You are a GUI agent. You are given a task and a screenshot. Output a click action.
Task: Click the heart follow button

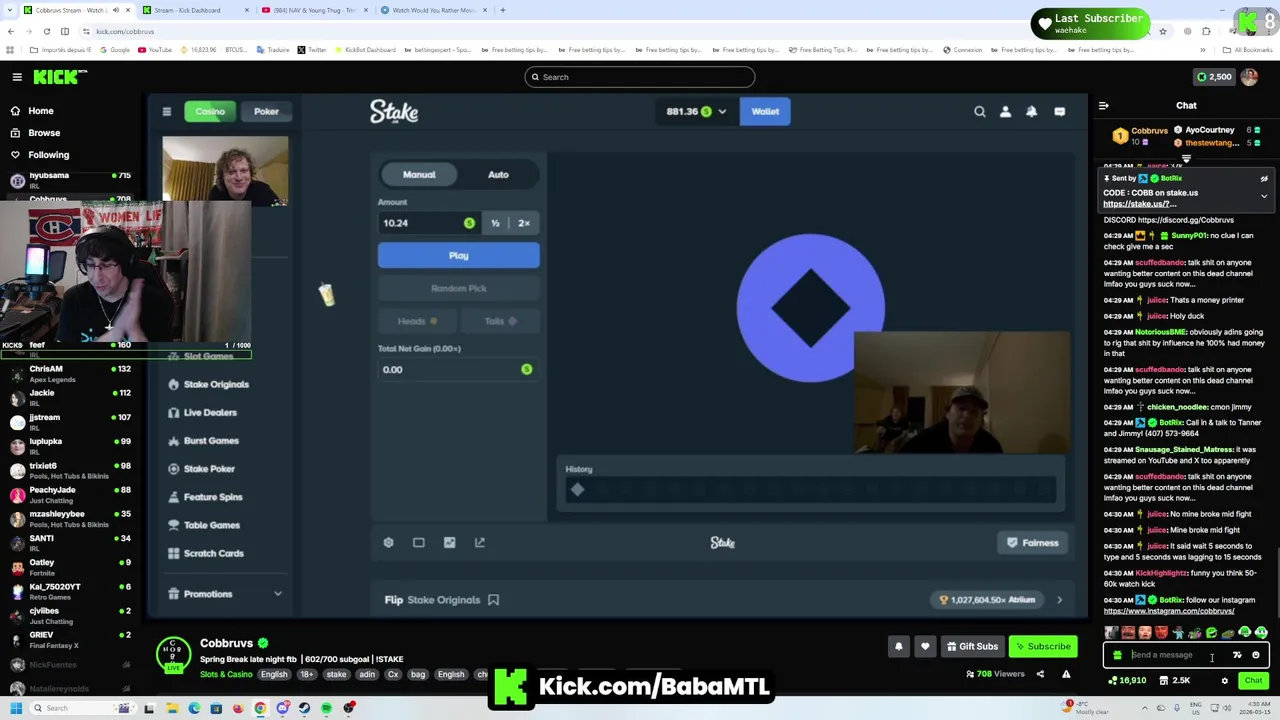925,646
